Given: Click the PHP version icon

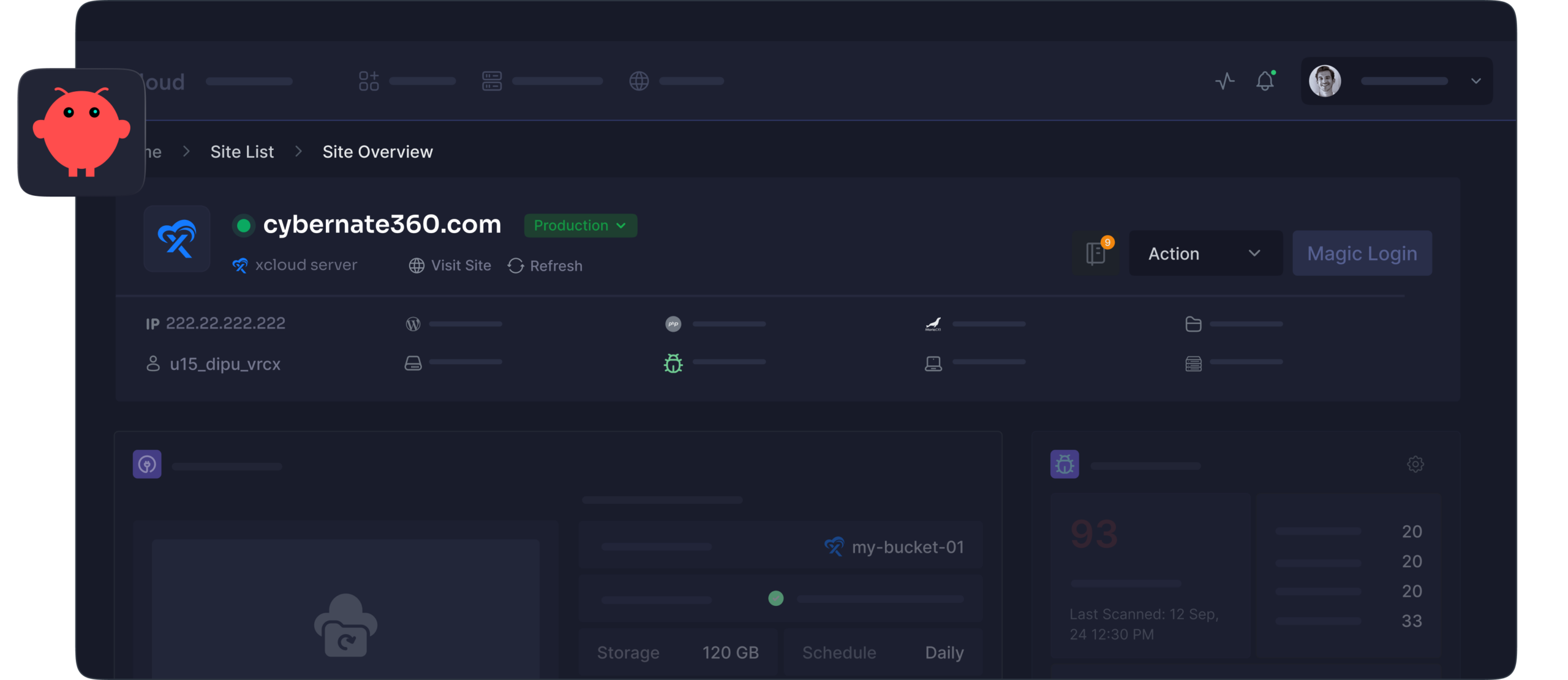Looking at the screenshot, I should tap(673, 324).
